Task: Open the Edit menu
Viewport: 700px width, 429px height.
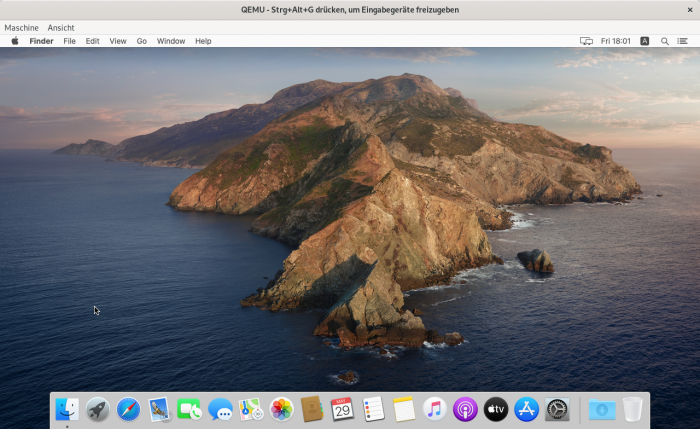Action: click(92, 41)
